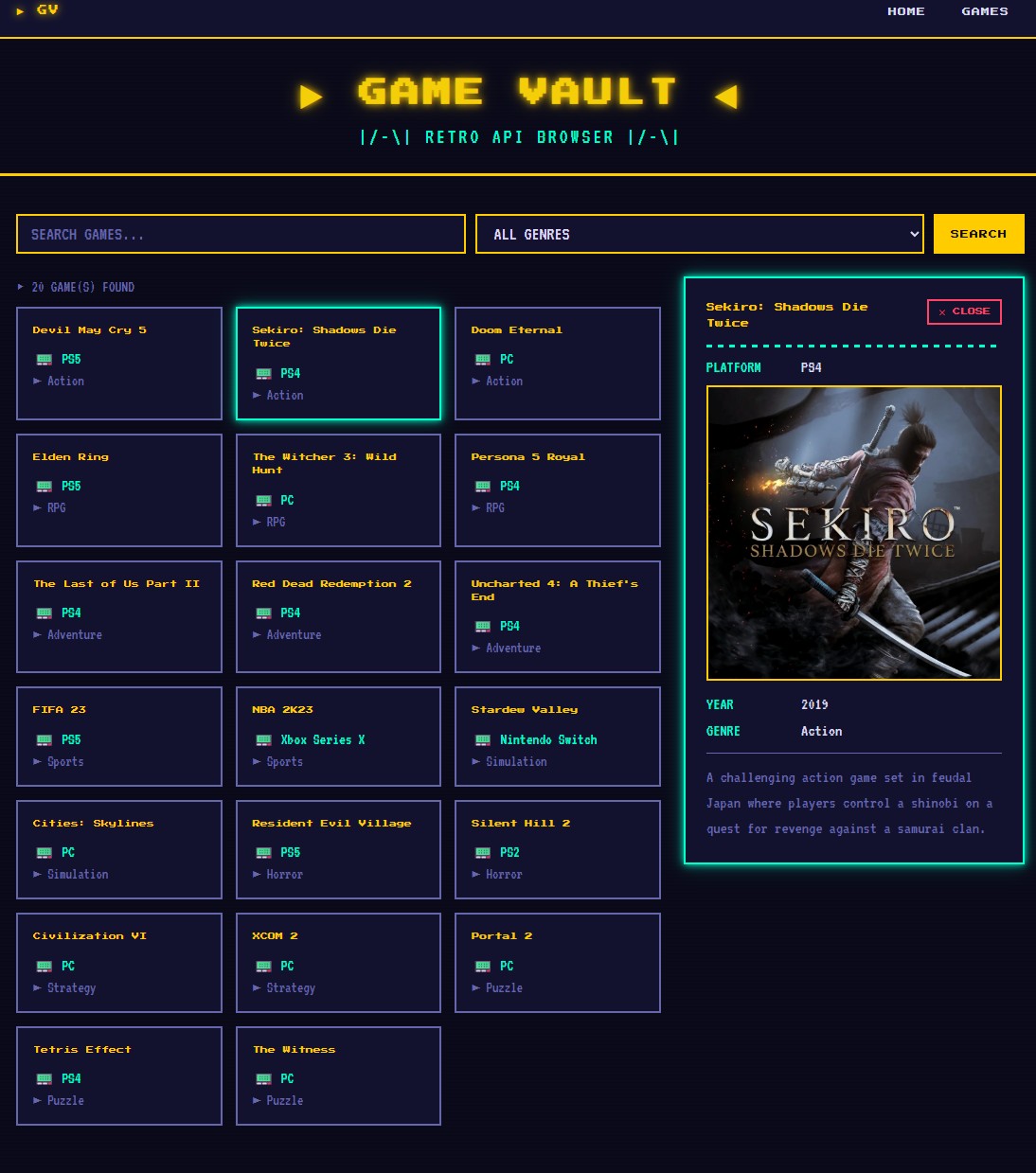Click the 2019 year value in details
The width and height of the screenshot is (1036, 1173).
tap(814, 705)
